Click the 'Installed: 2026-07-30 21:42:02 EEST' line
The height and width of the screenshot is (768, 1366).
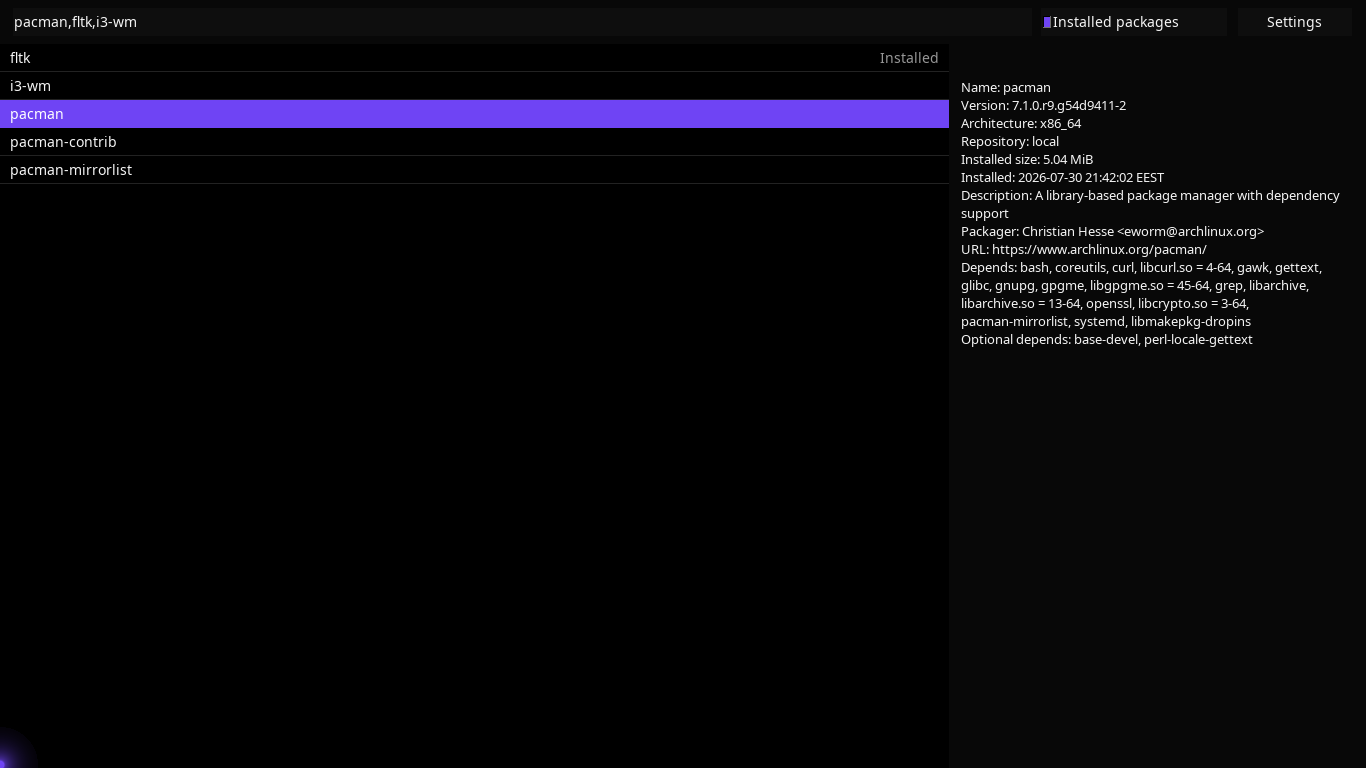coord(1062,177)
